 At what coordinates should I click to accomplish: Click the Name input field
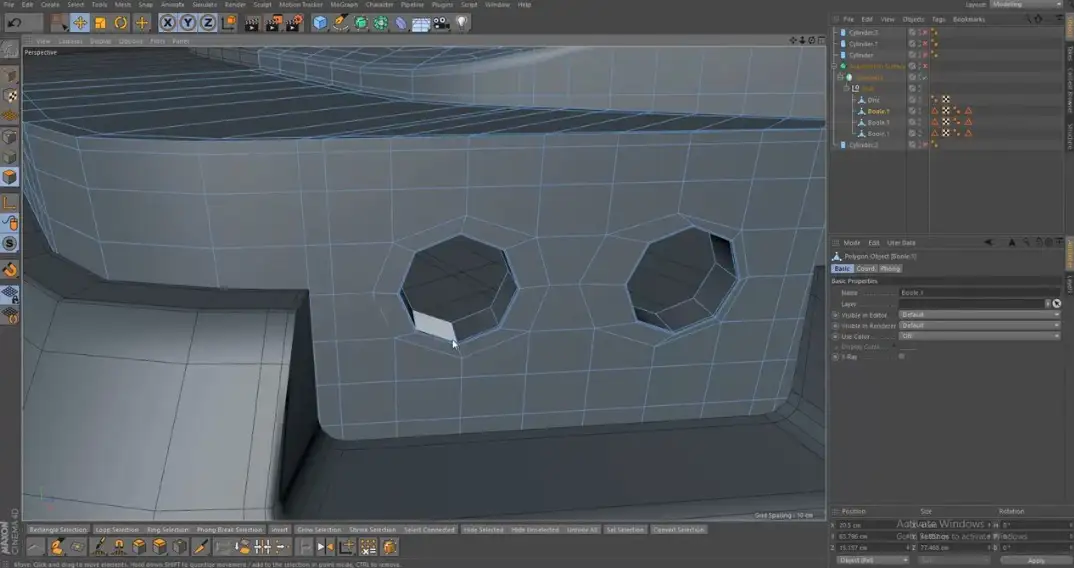coord(979,293)
